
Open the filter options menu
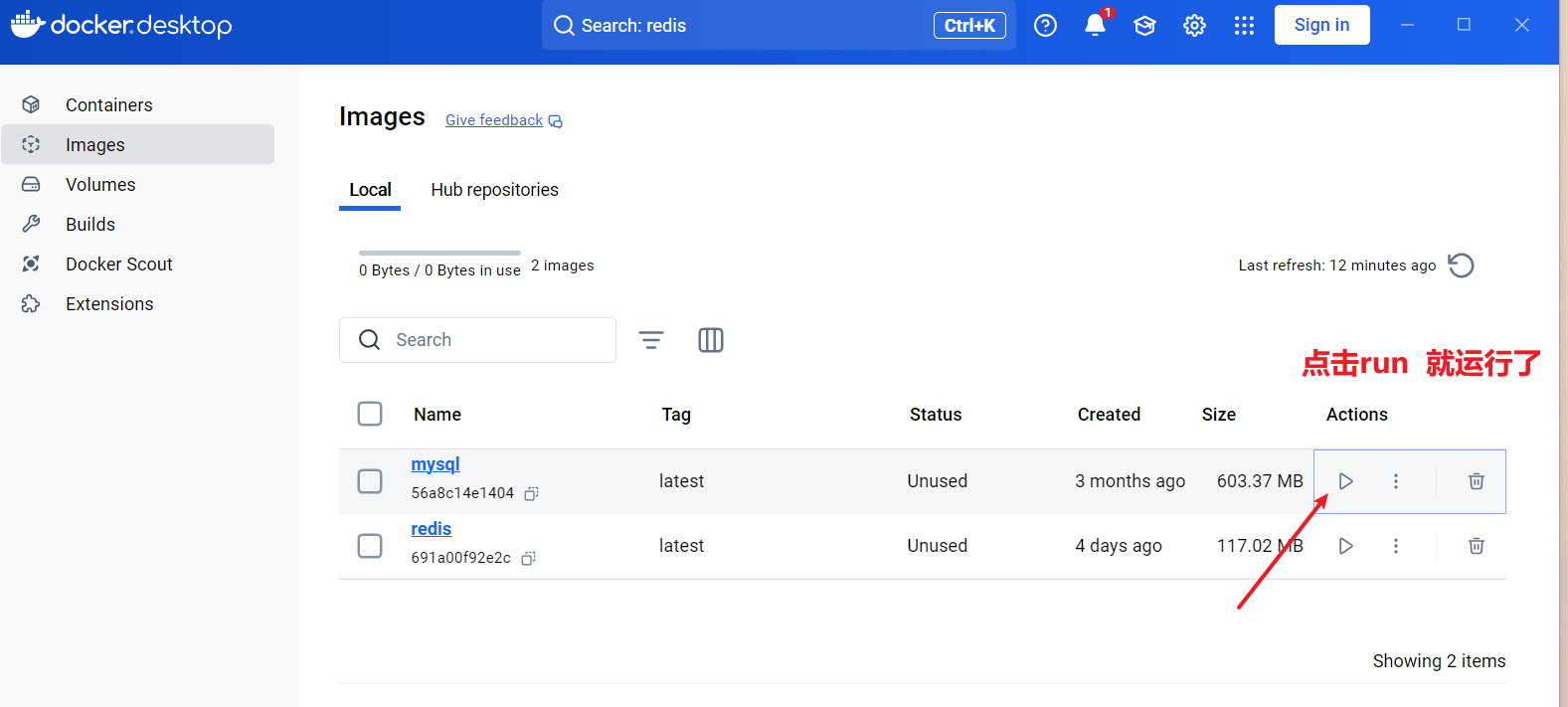(651, 340)
